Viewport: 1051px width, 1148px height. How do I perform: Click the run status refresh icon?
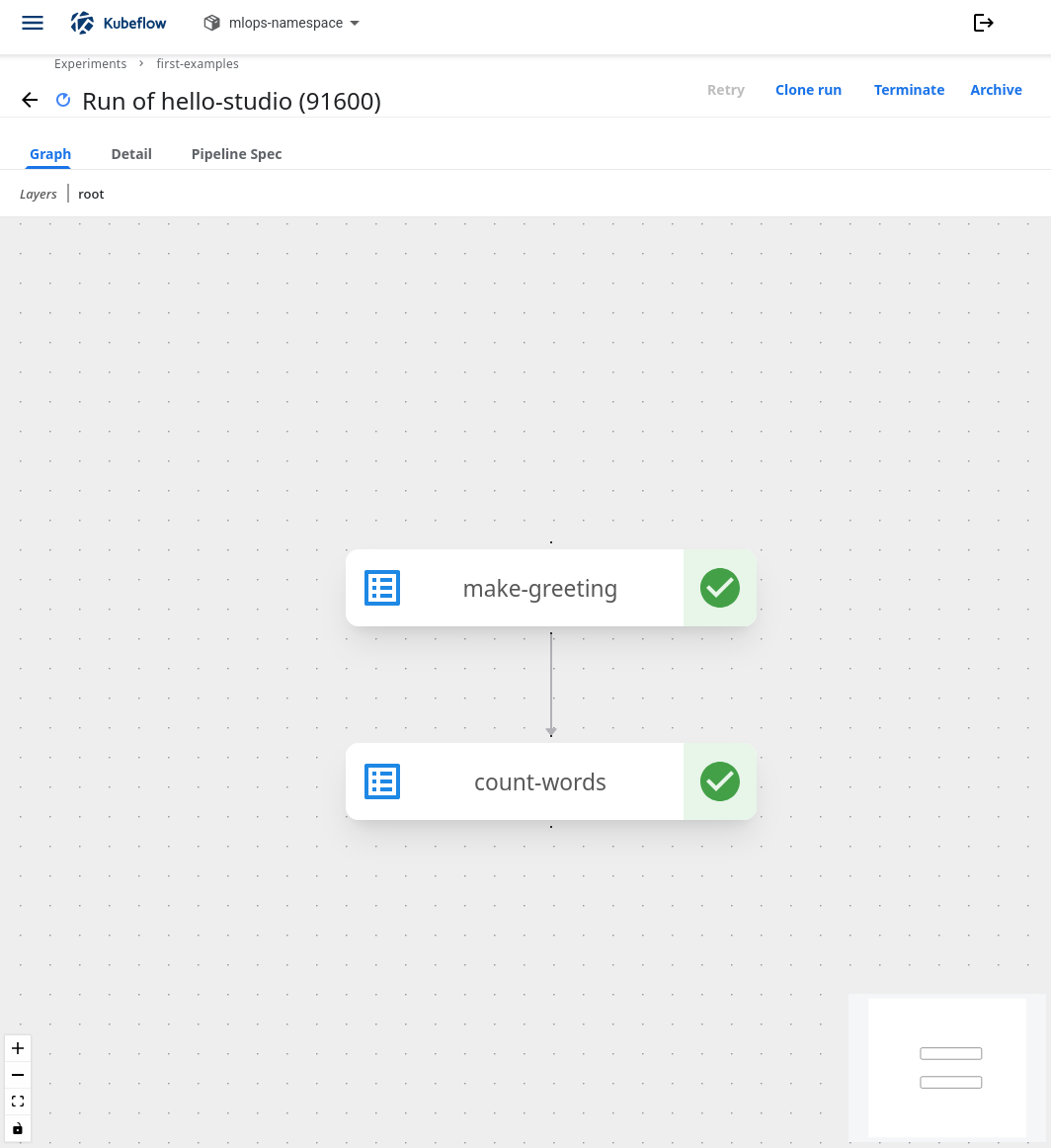click(x=63, y=100)
